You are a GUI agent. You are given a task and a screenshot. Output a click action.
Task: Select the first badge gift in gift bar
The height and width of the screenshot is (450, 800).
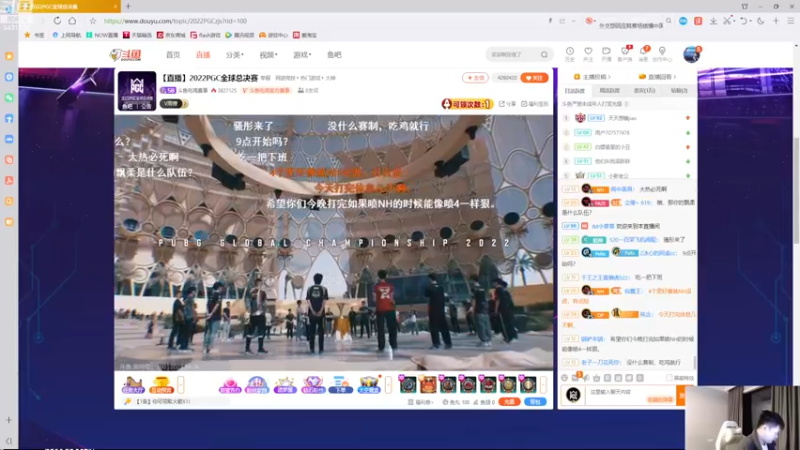[x=408, y=384]
